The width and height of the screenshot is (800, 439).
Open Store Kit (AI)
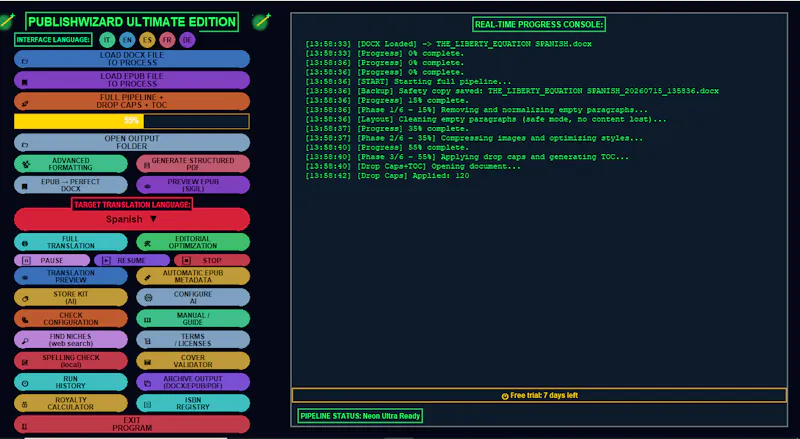point(71,298)
